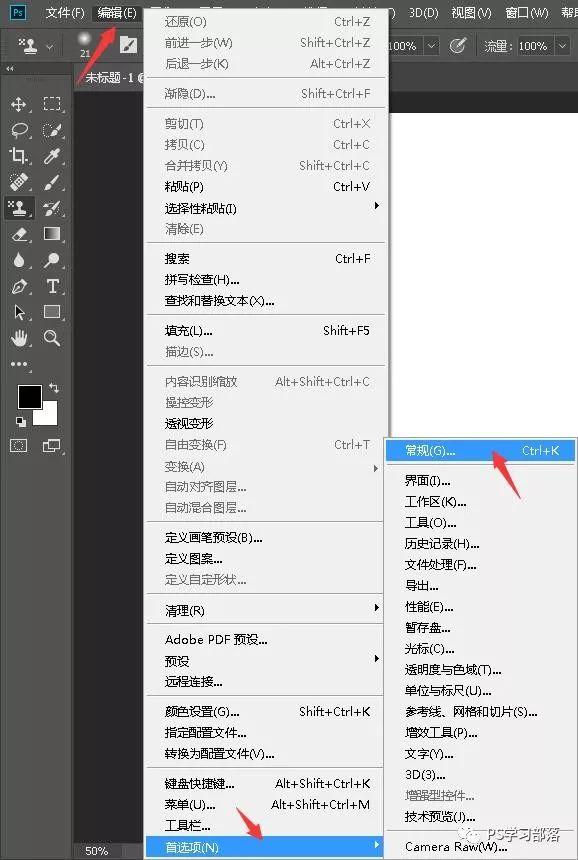Click the 50% zoom level field
Viewport: 578px width, 860px height.
[97, 851]
